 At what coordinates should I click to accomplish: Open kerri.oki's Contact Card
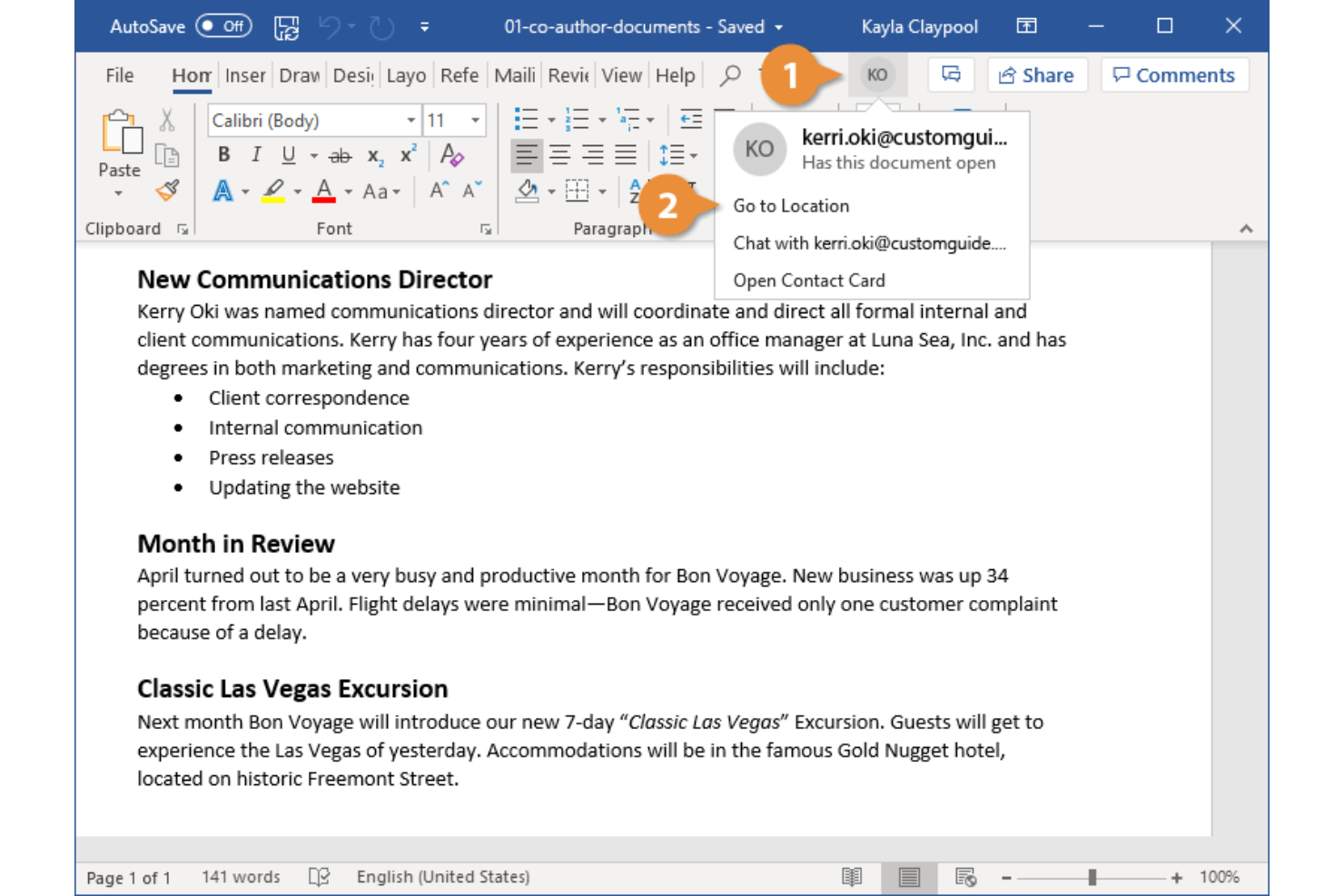pyautogui.click(x=808, y=280)
